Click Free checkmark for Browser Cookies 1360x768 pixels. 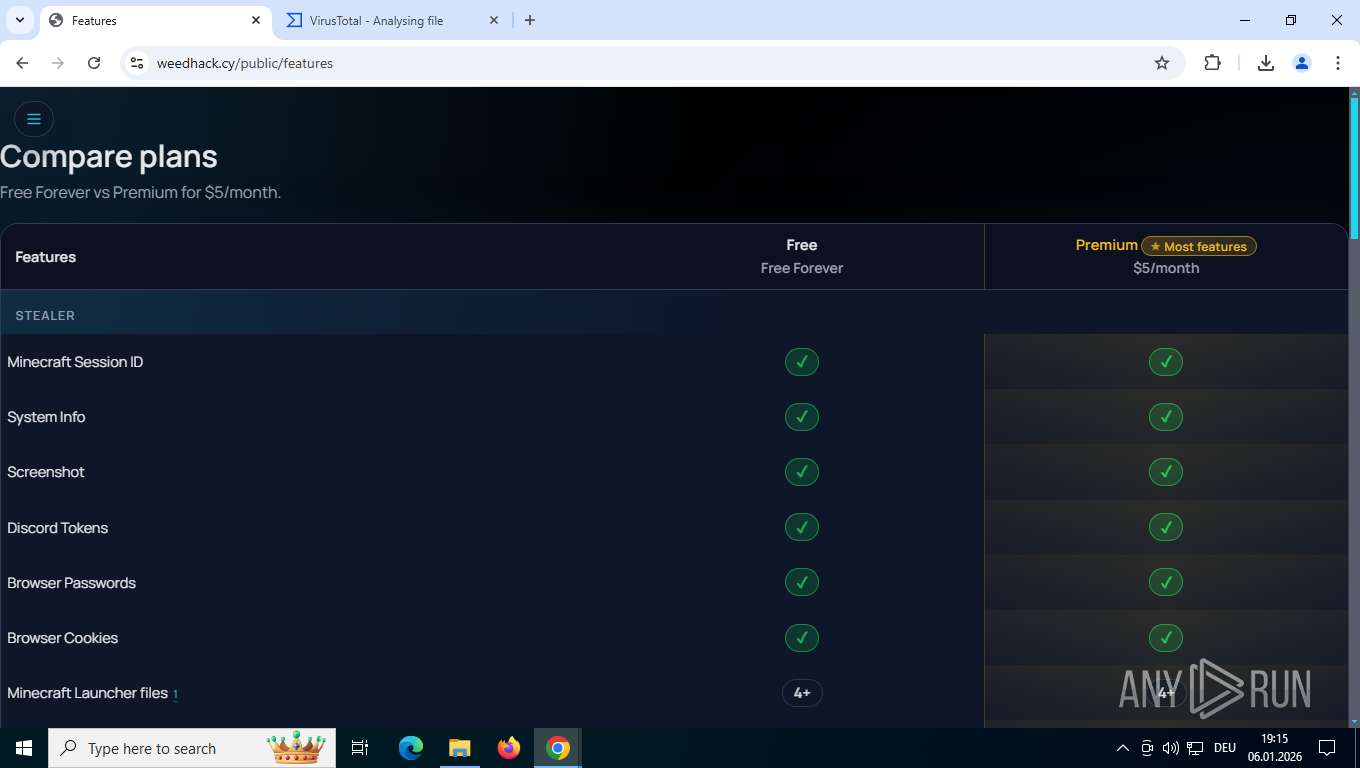(x=802, y=638)
